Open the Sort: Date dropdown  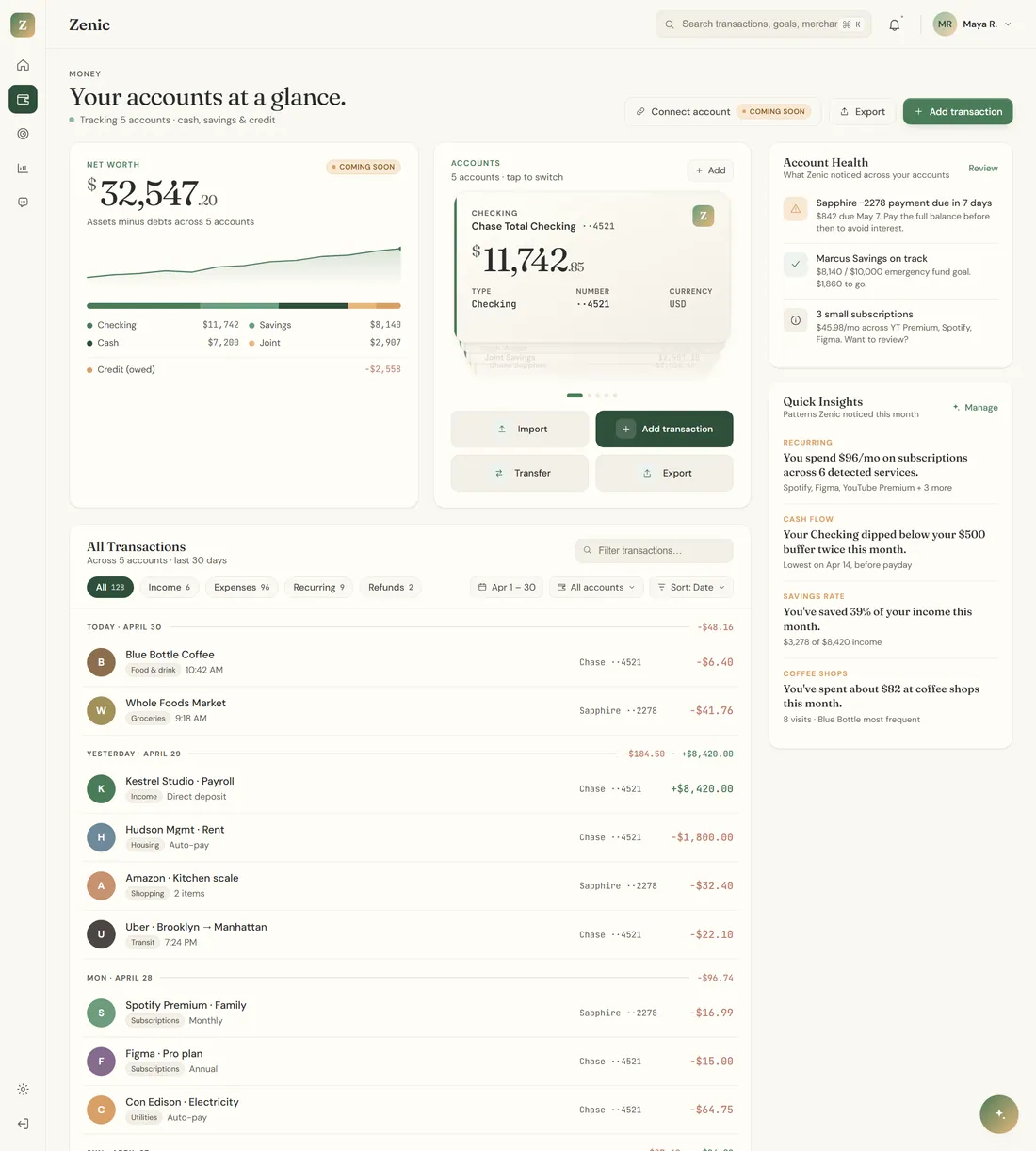tap(691, 588)
